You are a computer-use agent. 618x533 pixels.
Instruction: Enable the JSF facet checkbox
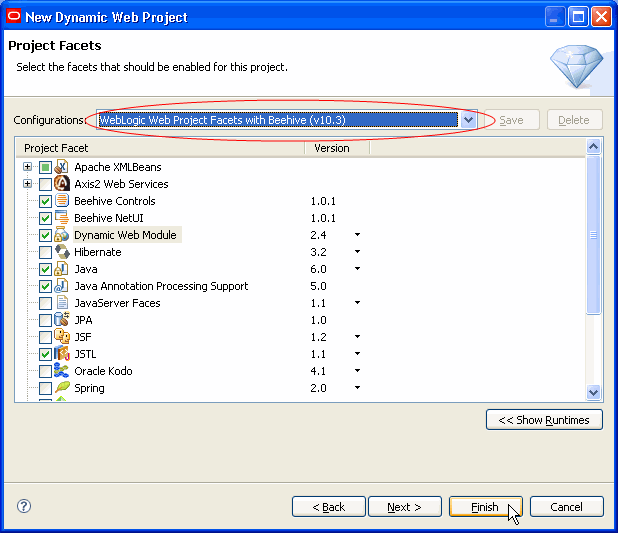(45, 337)
